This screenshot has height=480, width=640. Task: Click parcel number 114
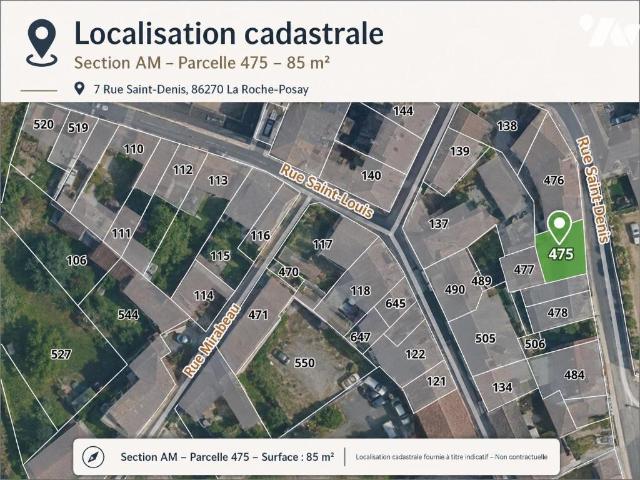pos(204,295)
